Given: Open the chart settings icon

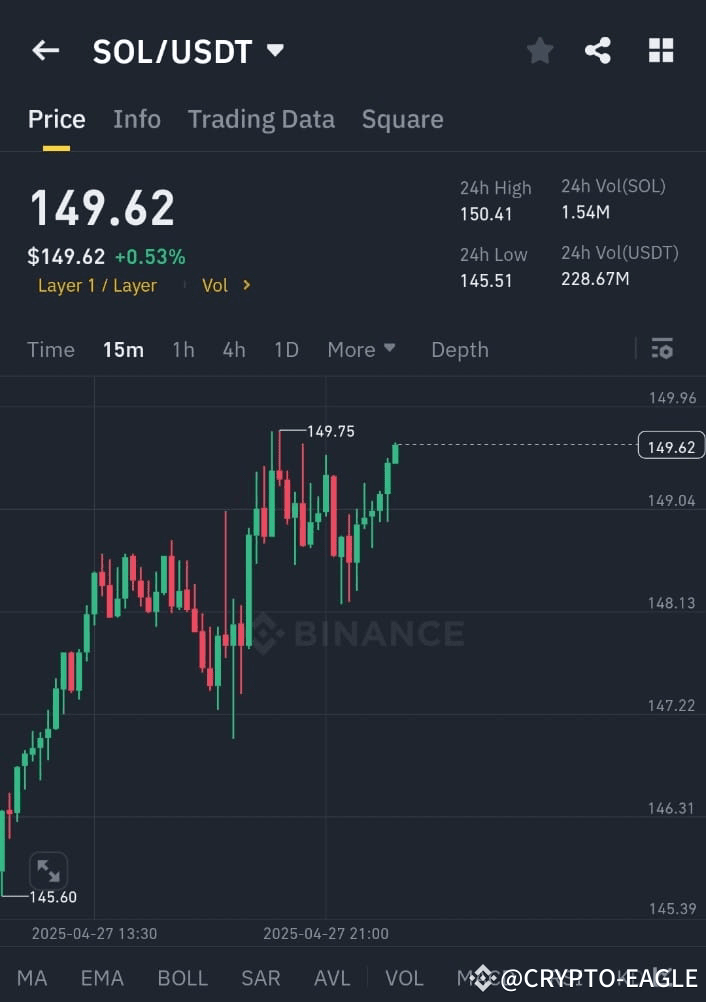Looking at the screenshot, I should (662, 349).
